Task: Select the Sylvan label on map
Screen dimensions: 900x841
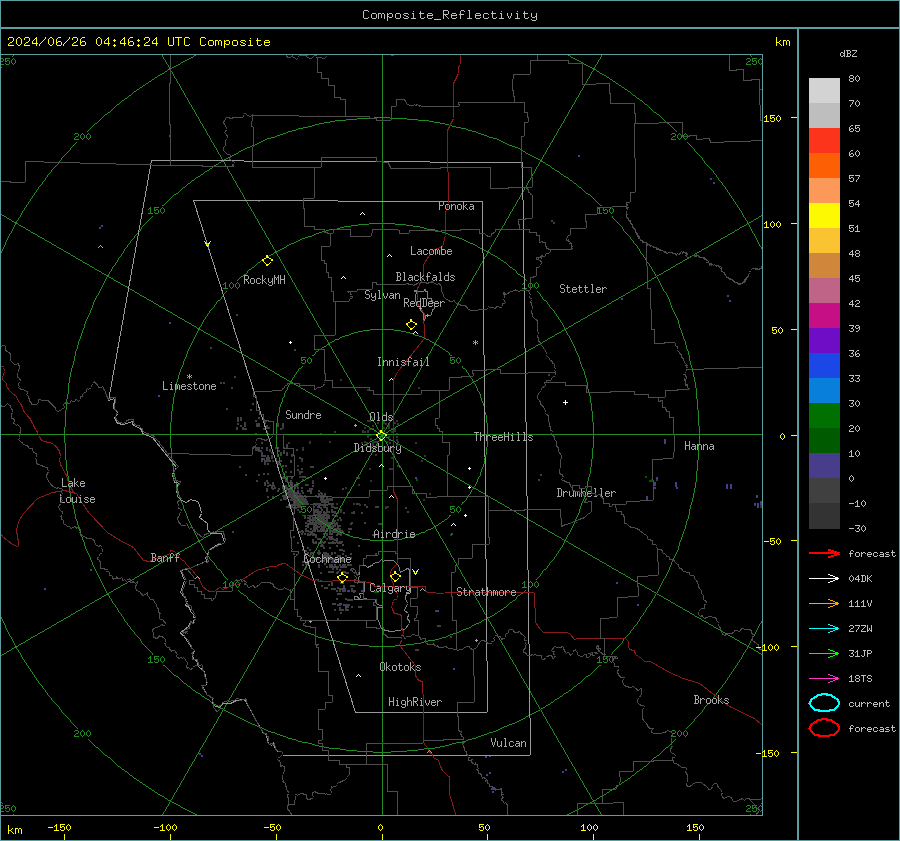Action: [382, 296]
